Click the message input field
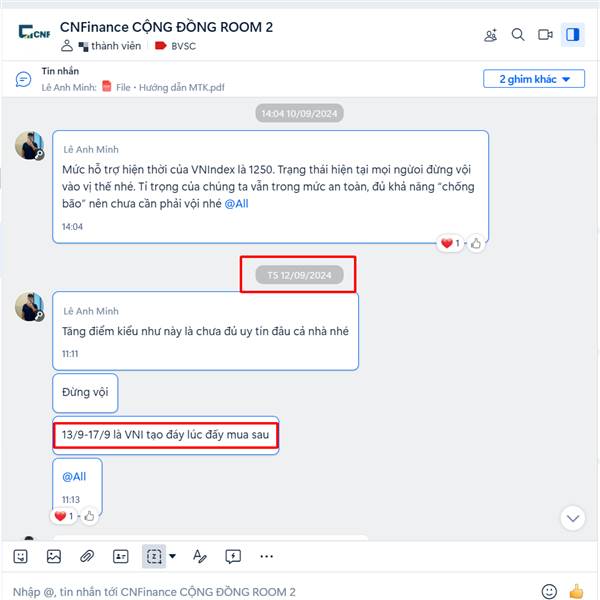 (268, 591)
